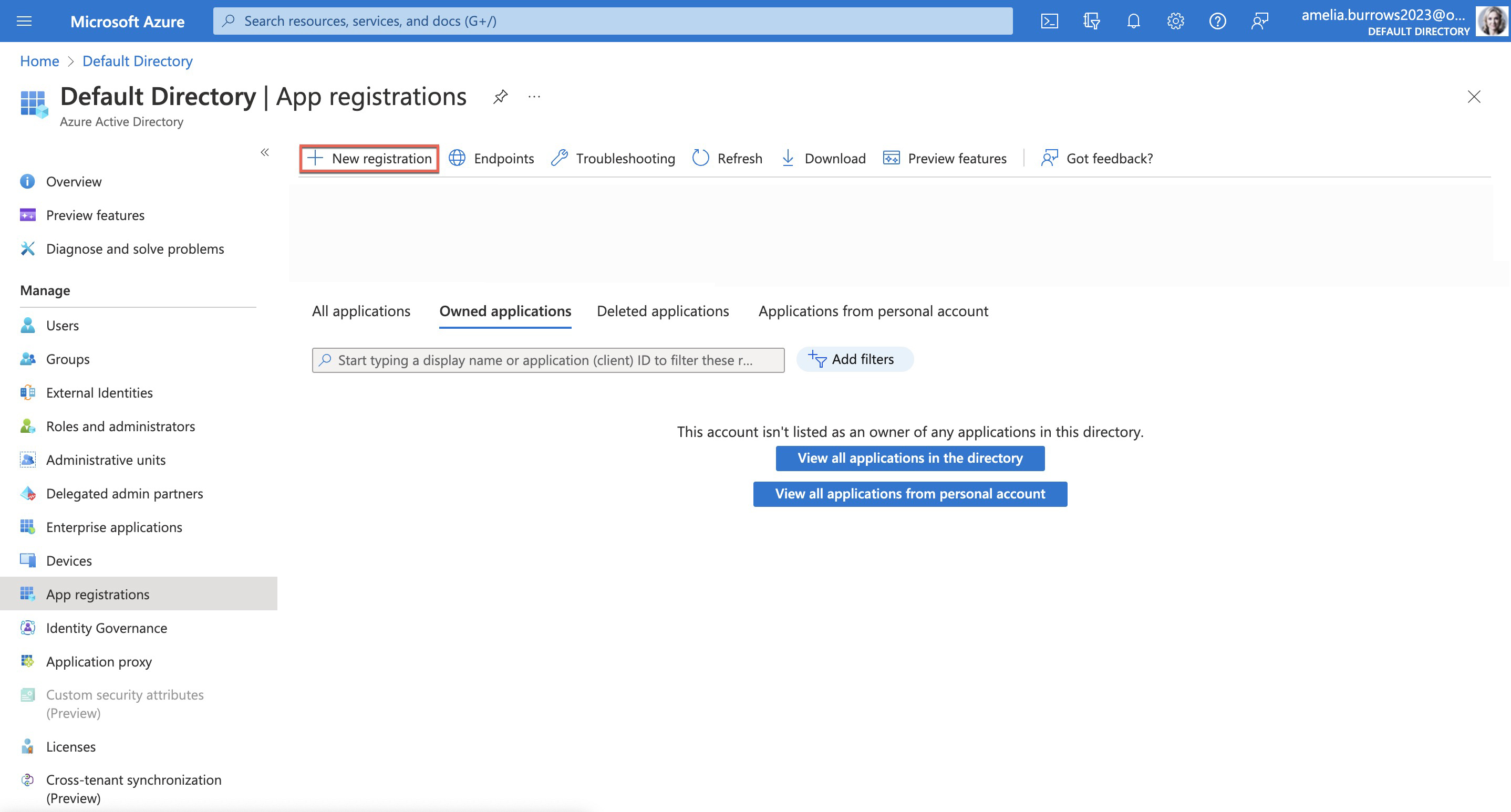Switch to the All applications tab
Image resolution: width=1511 pixels, height=812 pixels.
[361, 311]
